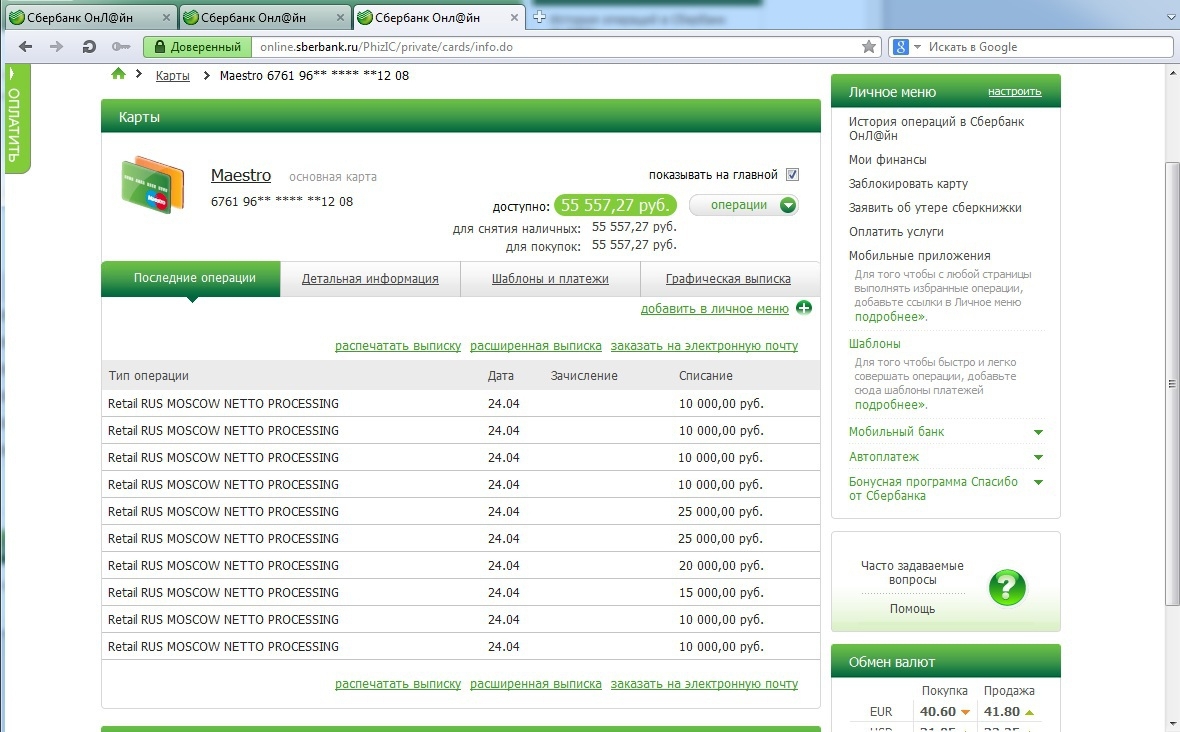
Task: Click top 'заказать на электронную почту' link
Action: click(704, 345)
